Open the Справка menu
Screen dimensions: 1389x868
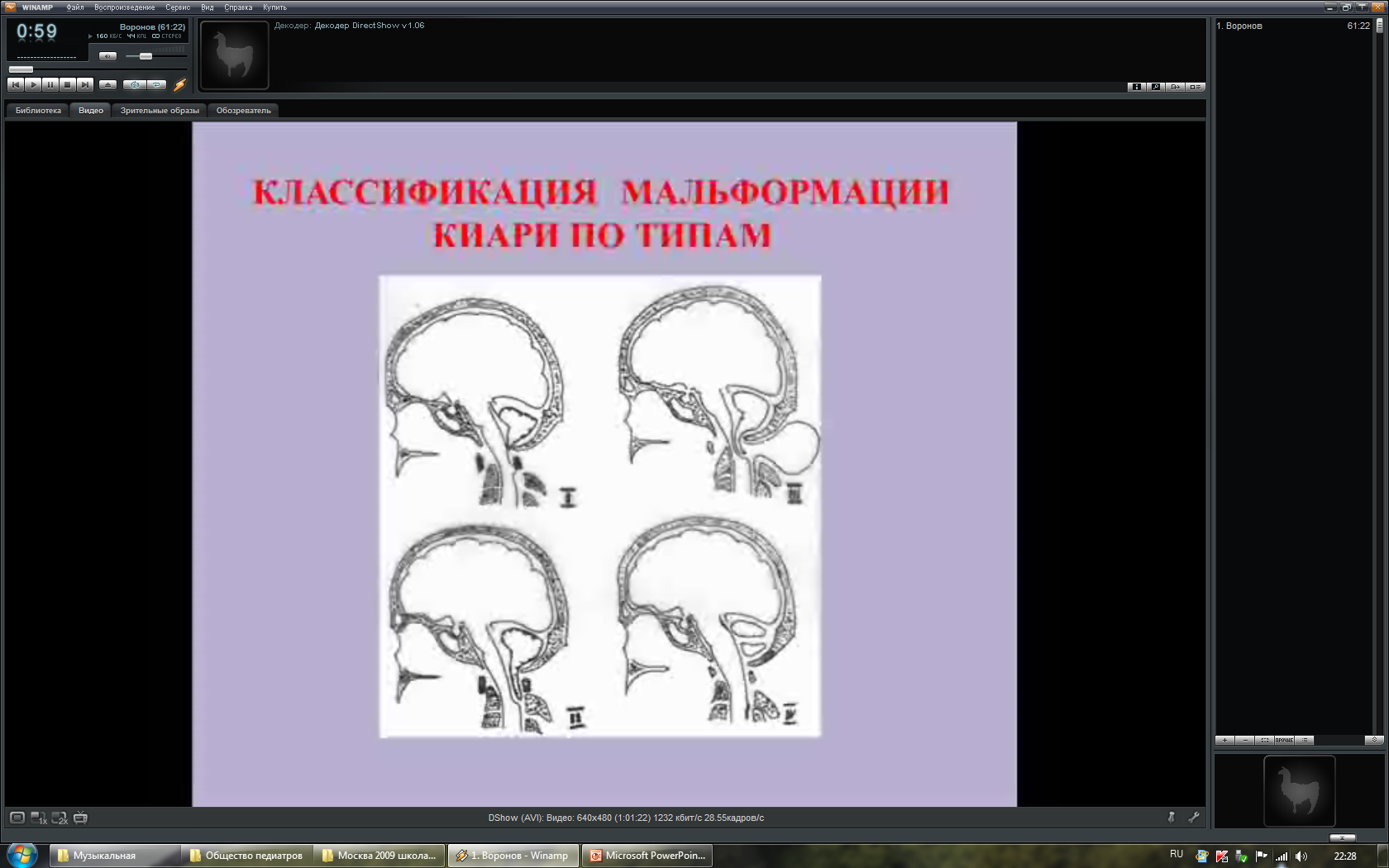click(x=238, y=7)
